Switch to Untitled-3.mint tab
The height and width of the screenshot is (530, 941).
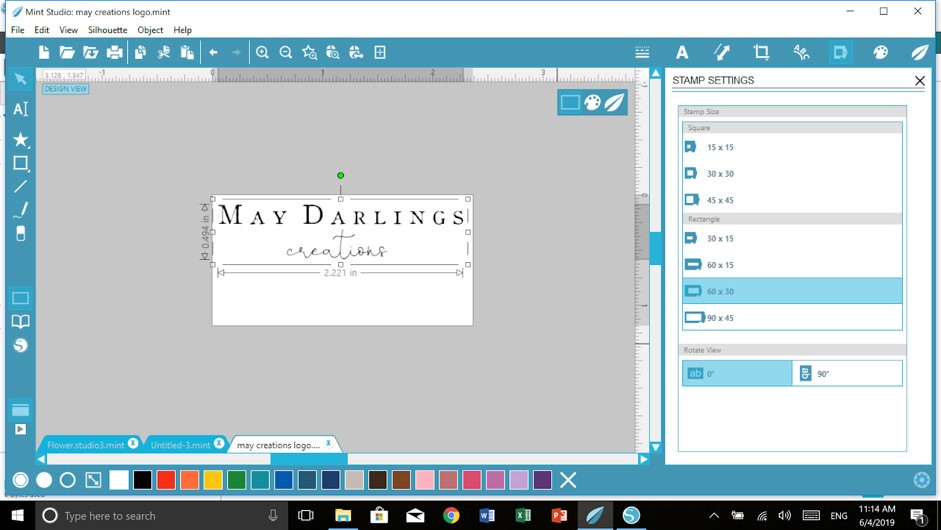(180, 445)
